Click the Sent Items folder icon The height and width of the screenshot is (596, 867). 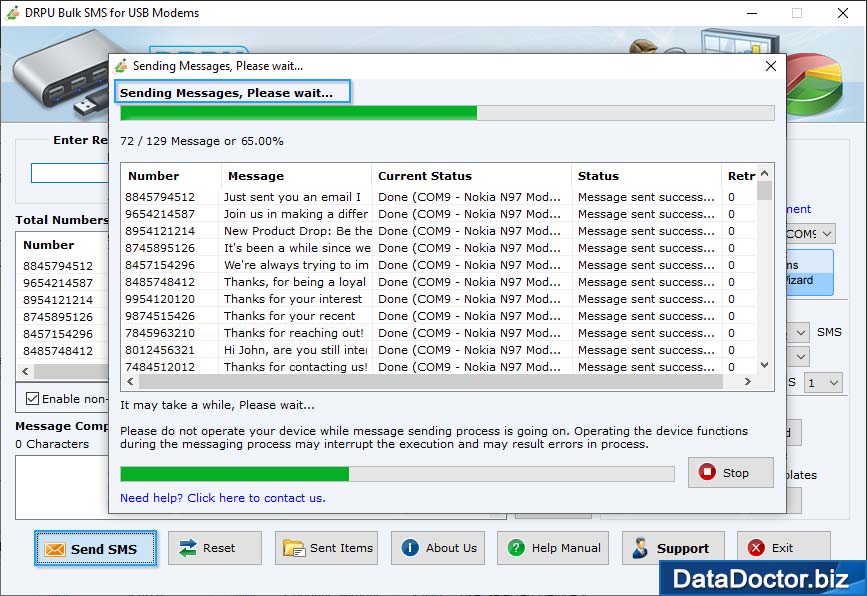pyautogui.click(x=294, y=548)
